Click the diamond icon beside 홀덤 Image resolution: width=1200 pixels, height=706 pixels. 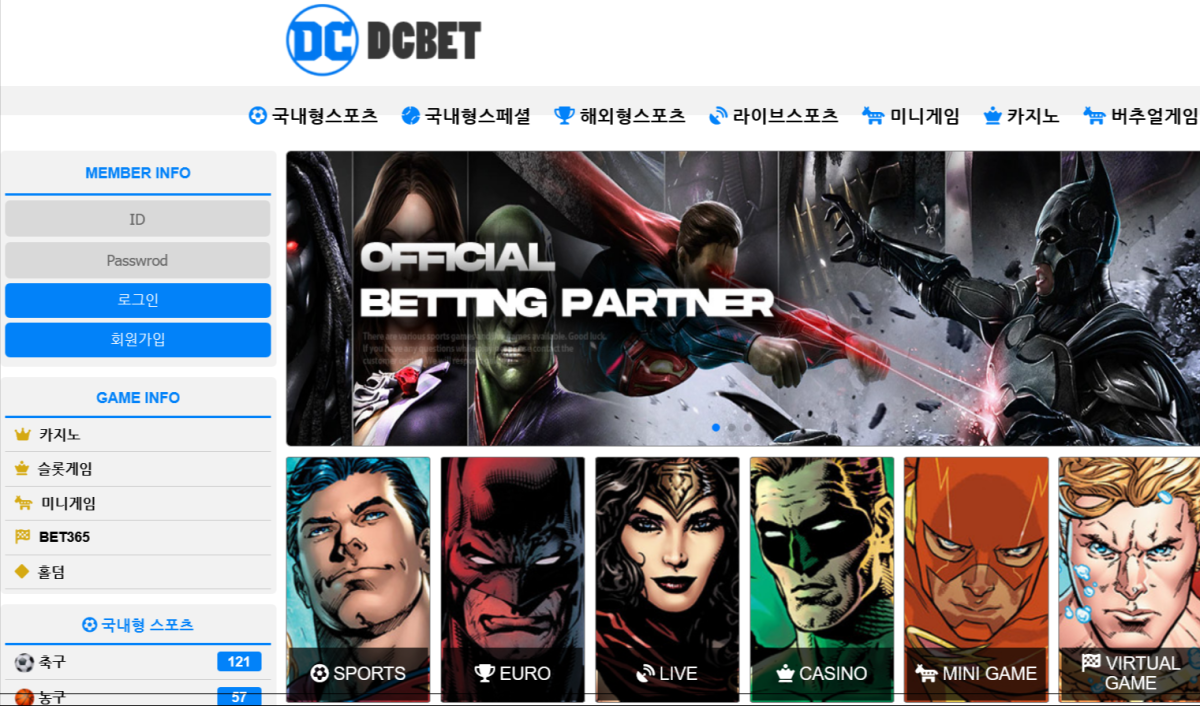coord(22,572)
